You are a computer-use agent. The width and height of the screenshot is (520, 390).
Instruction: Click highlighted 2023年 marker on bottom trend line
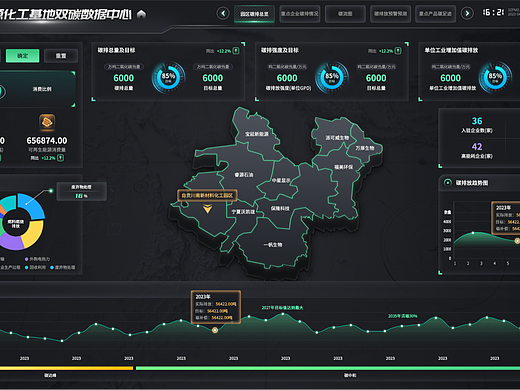215,330
